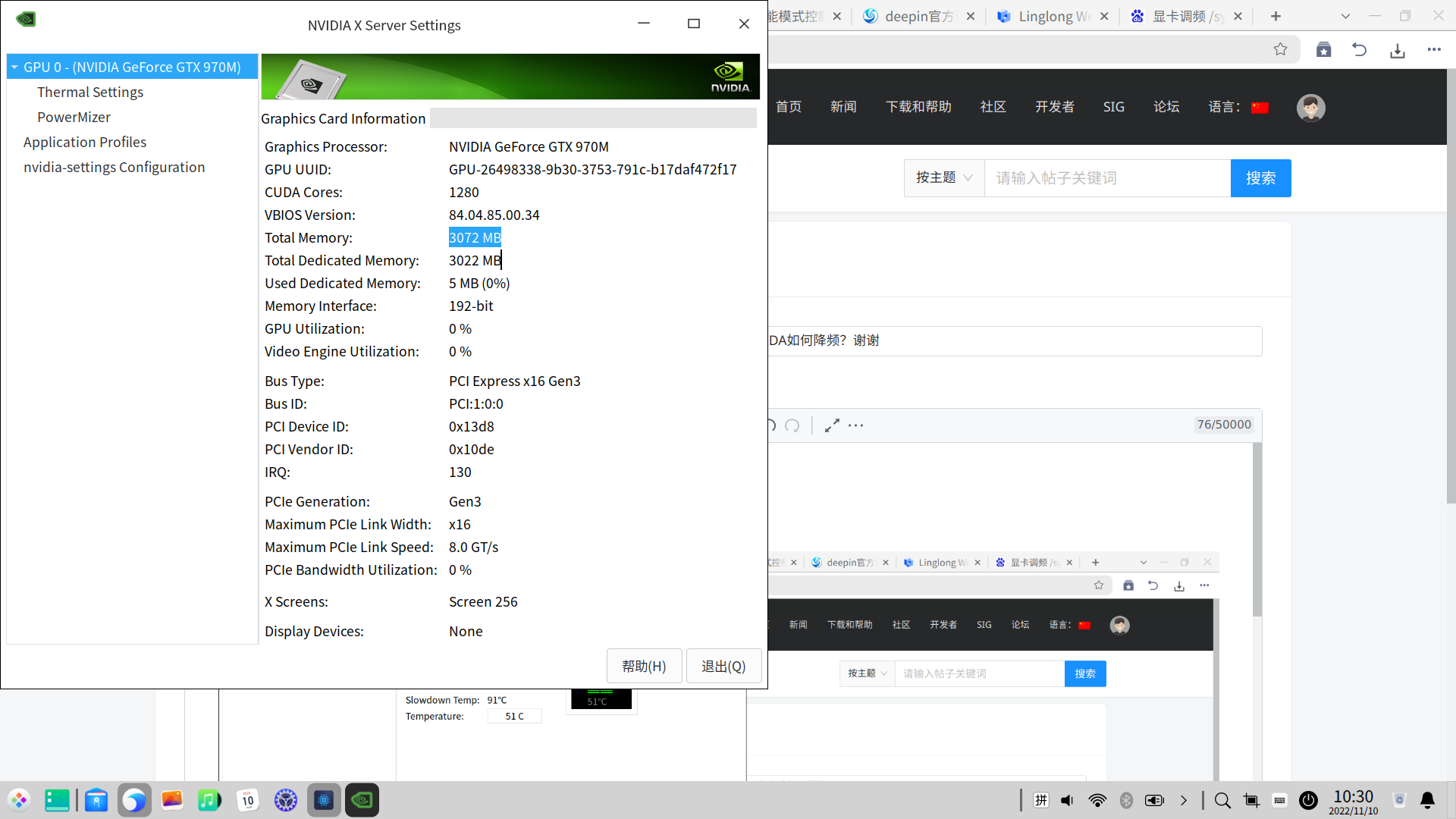The height and width of the screenshot is (819, 1456).
Task: Click the user avatar in the header
Action: pyautogui.click(x=1310, y=107)
